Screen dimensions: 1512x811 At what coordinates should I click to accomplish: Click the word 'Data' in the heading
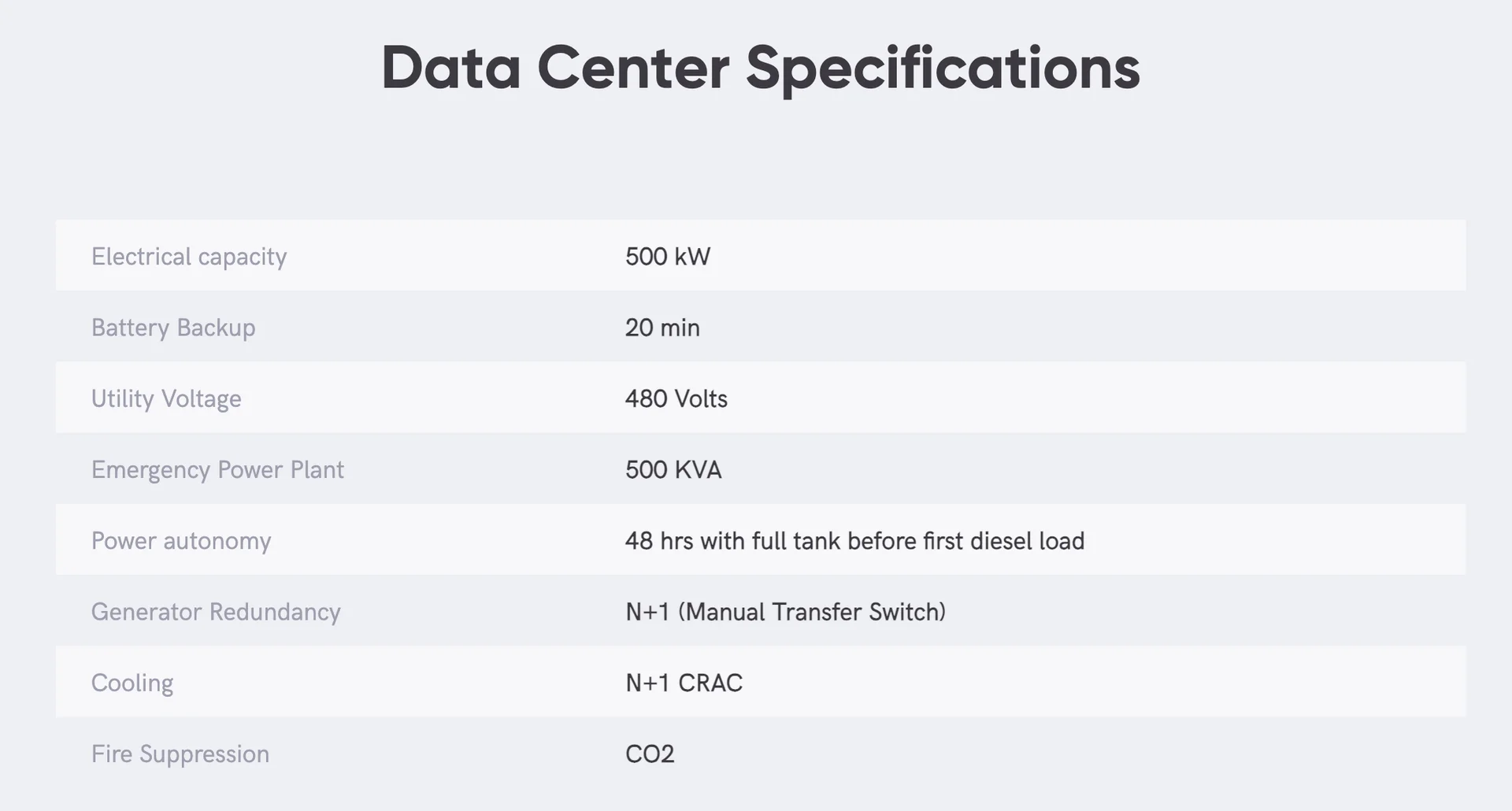coord(450,69)
